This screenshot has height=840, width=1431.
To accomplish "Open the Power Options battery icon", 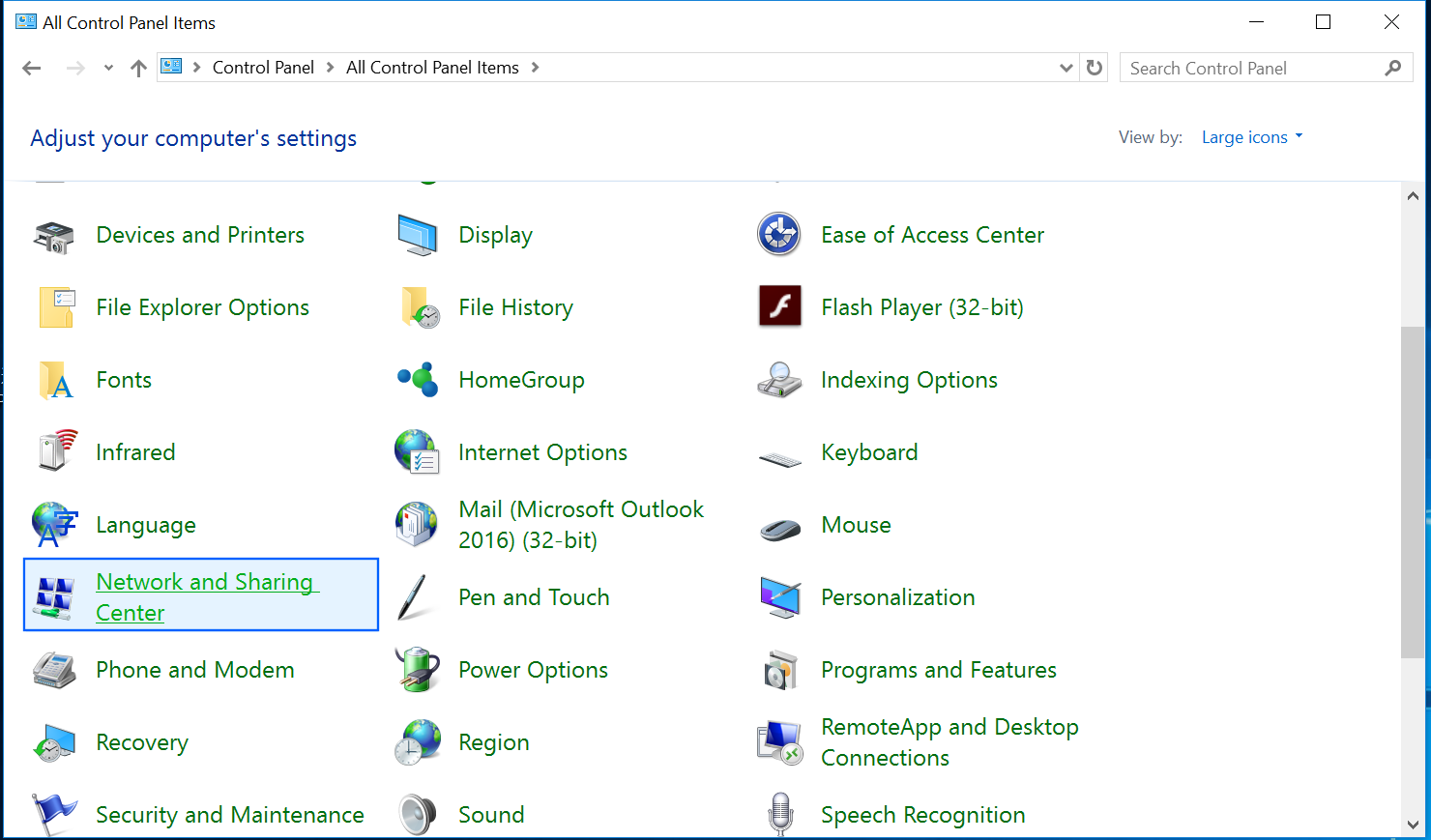I will pos(418,670).
